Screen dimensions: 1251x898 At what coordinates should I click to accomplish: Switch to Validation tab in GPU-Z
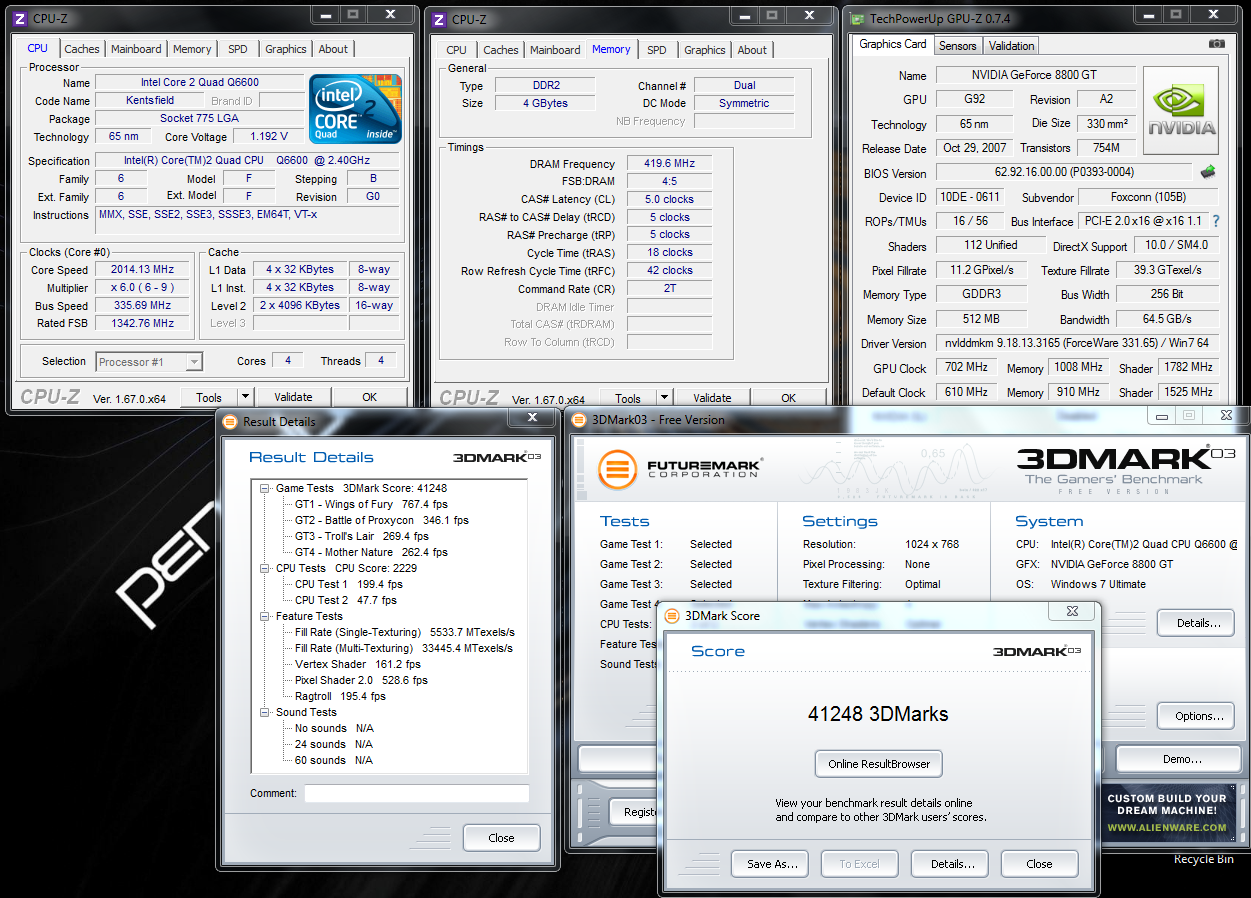click(x=1012, y=46)
